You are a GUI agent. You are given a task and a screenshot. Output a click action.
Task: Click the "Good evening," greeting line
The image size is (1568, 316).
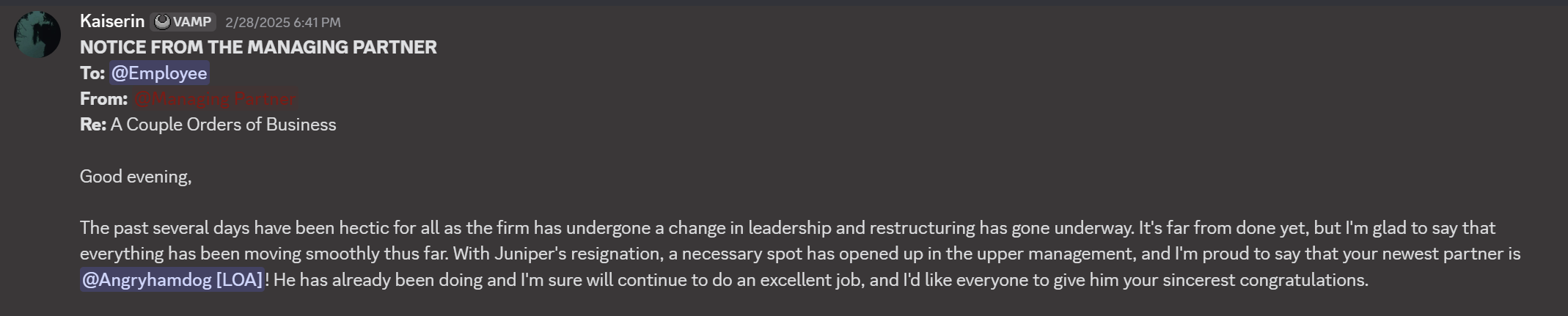[x=136, y=177]
